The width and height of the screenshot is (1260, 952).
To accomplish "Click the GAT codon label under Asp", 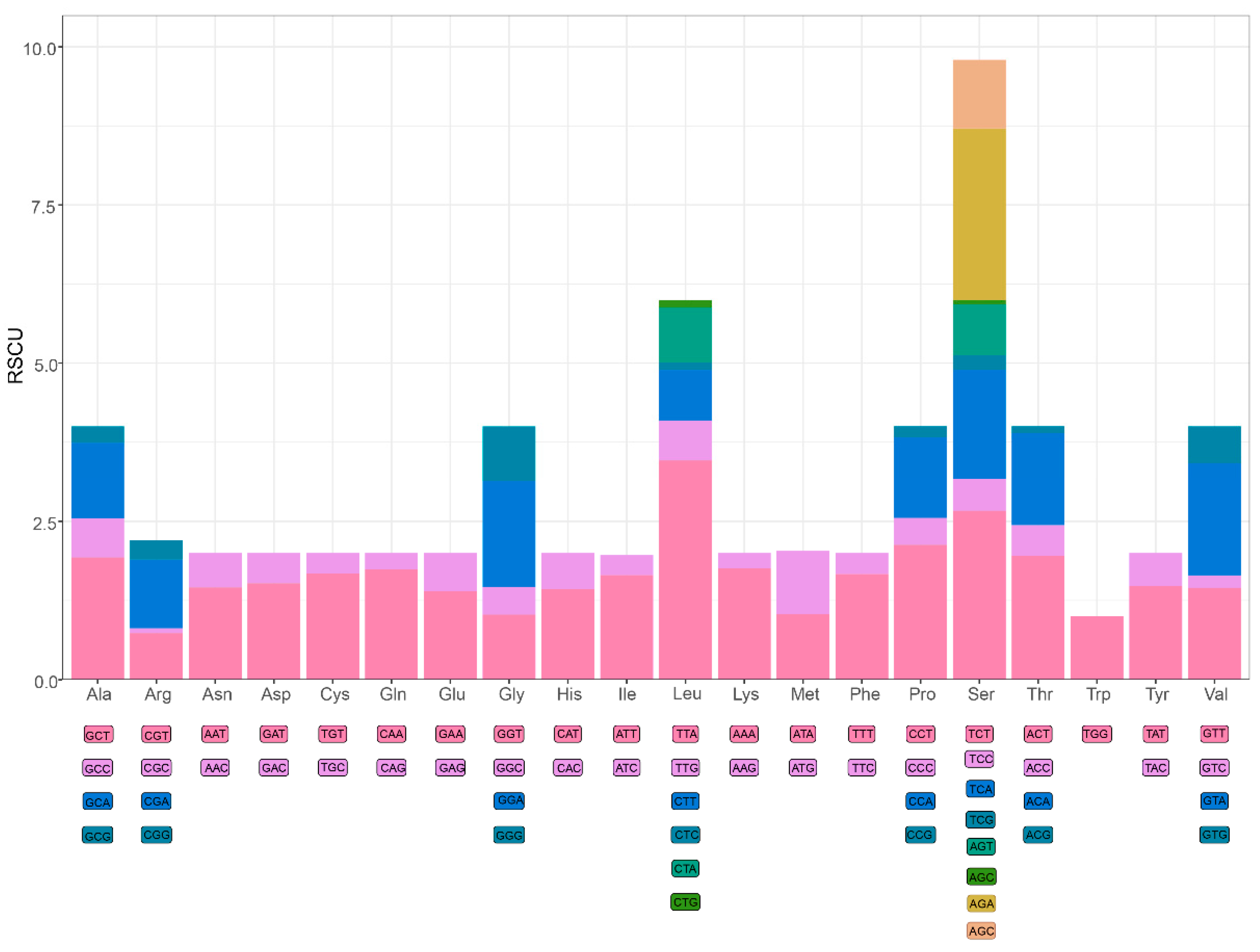I will (274, 734).
